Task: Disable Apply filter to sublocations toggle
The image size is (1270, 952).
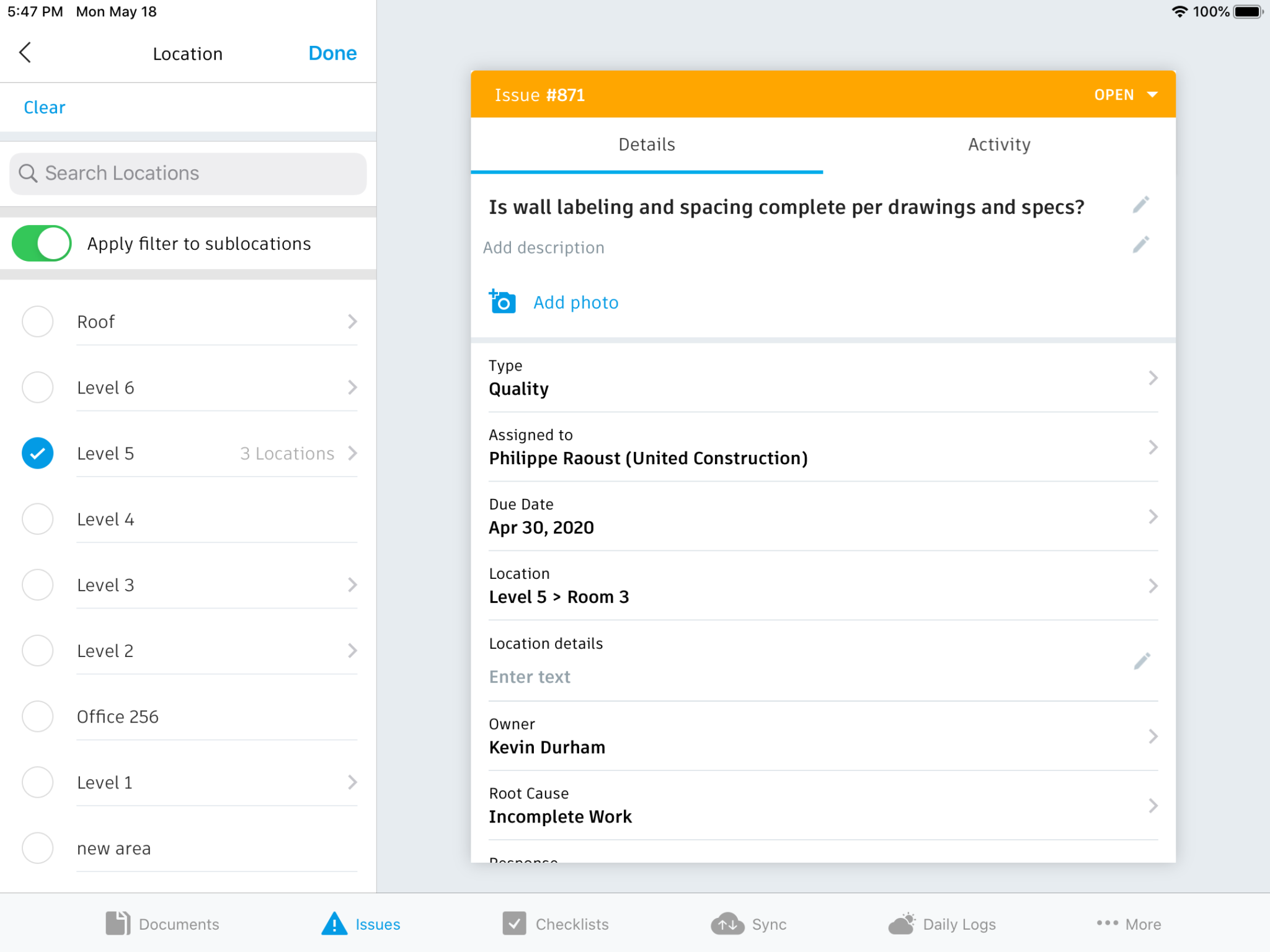Action: (x=41, y=244)
